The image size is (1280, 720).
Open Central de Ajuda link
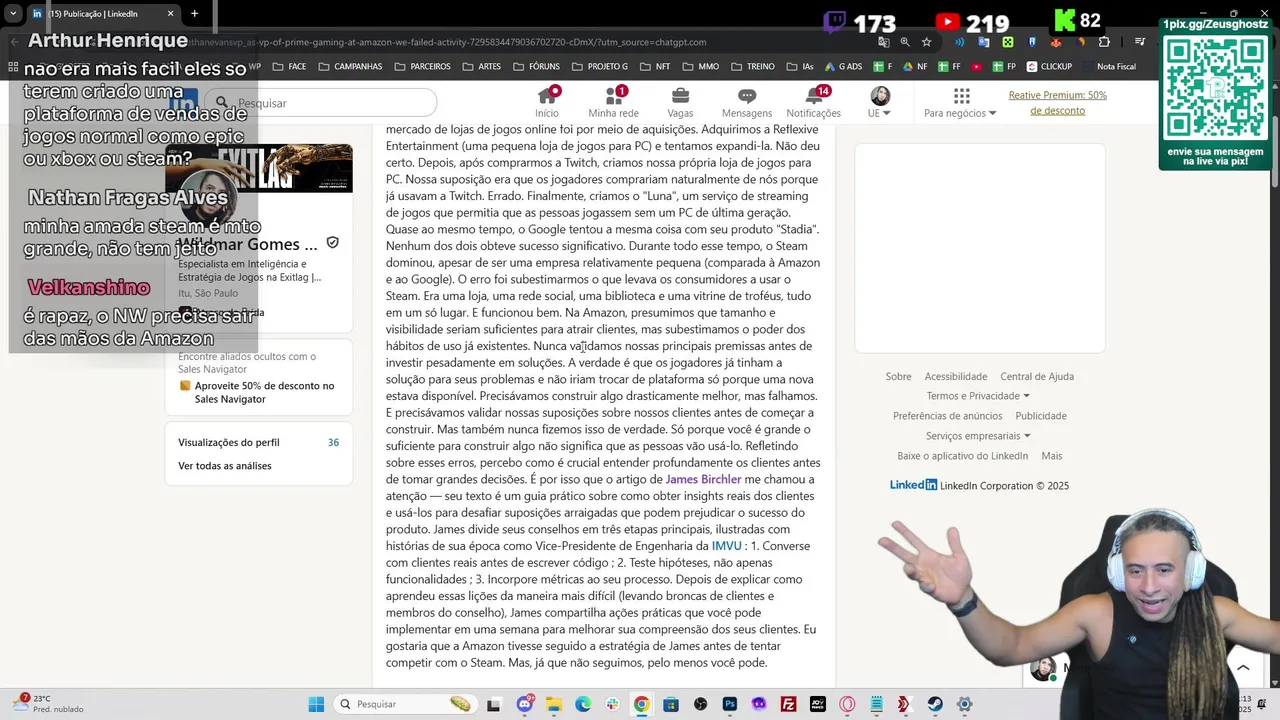click(x=1037, y=376)
